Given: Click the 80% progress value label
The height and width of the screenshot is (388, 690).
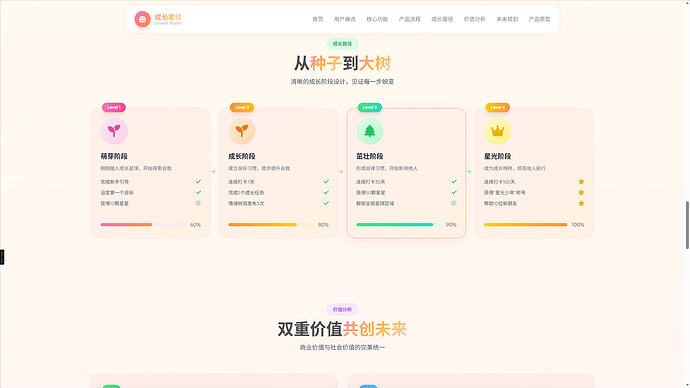Looking at the screenshot, I should pos(323,225).
